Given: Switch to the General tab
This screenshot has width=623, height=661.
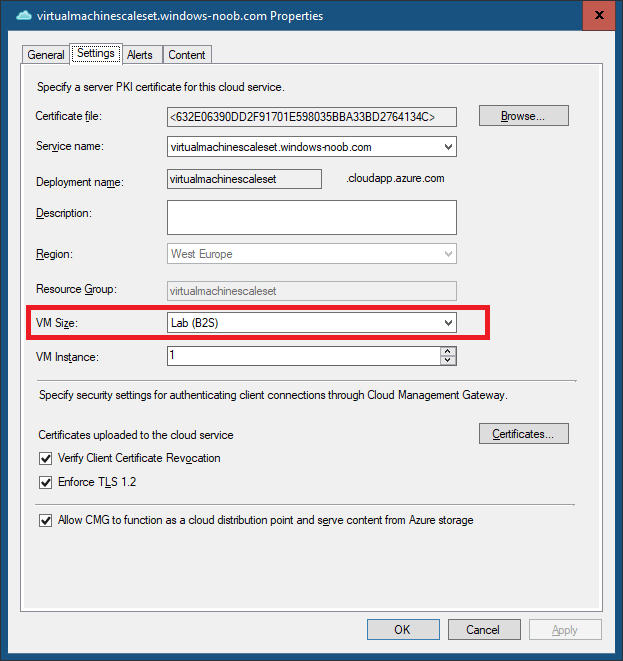Looking at the screenshot, I should coord(46,55).
